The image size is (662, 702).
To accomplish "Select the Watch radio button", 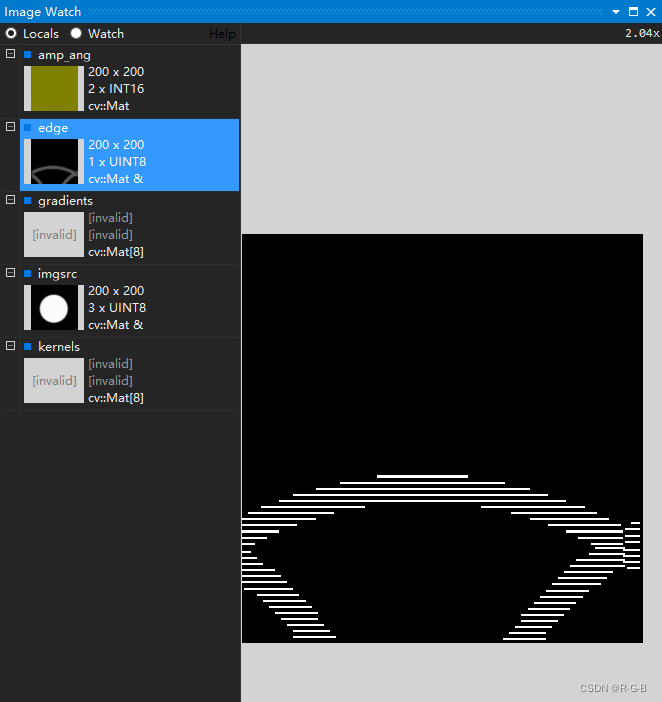I will tap(76, 34).
